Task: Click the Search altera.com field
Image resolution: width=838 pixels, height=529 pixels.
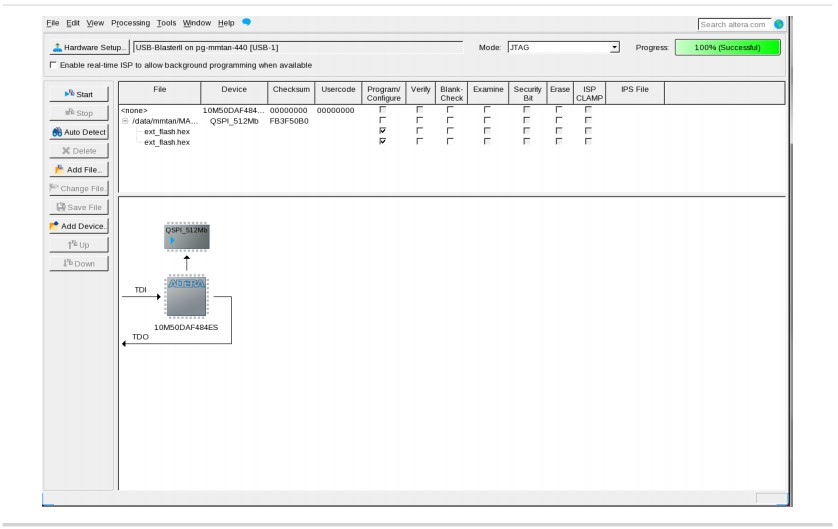Action: click(x=734, y=25)
